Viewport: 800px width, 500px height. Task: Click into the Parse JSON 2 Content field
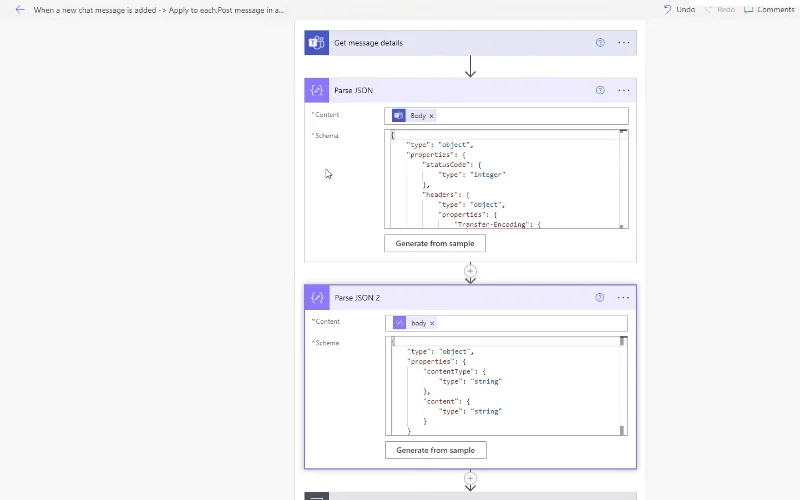(x=506, y=323)
